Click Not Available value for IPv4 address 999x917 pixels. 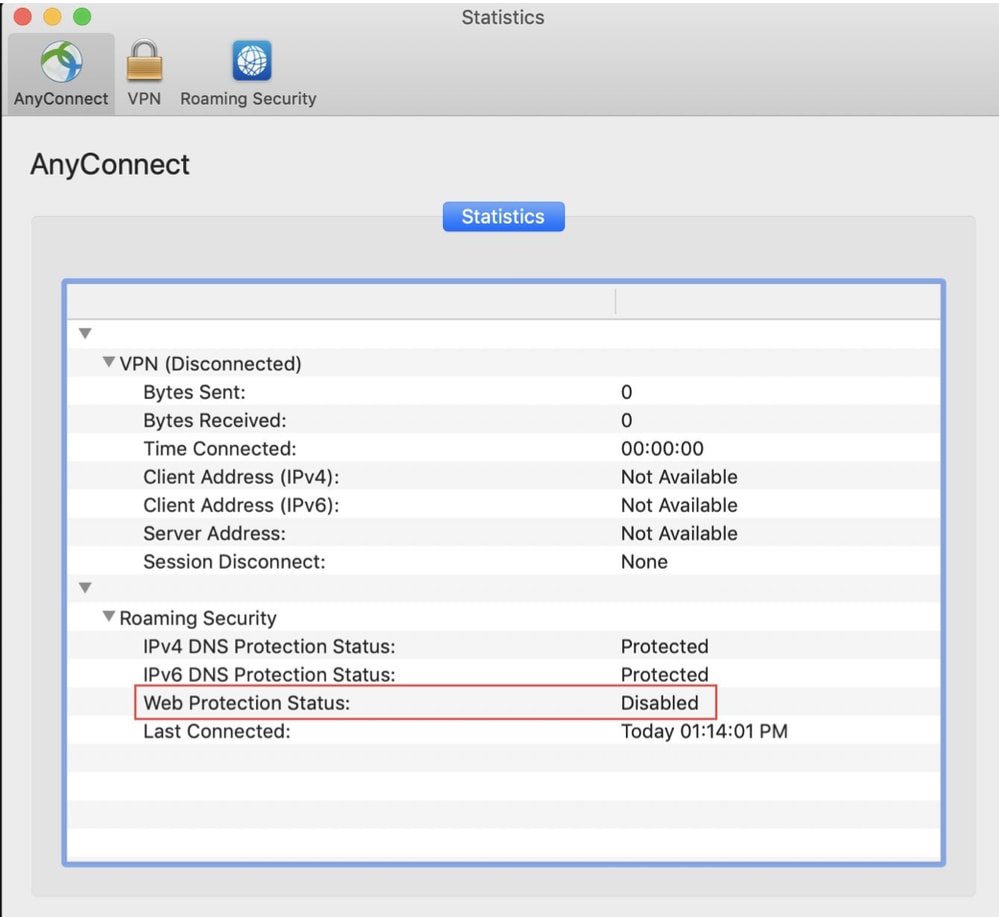coord(679,477)
